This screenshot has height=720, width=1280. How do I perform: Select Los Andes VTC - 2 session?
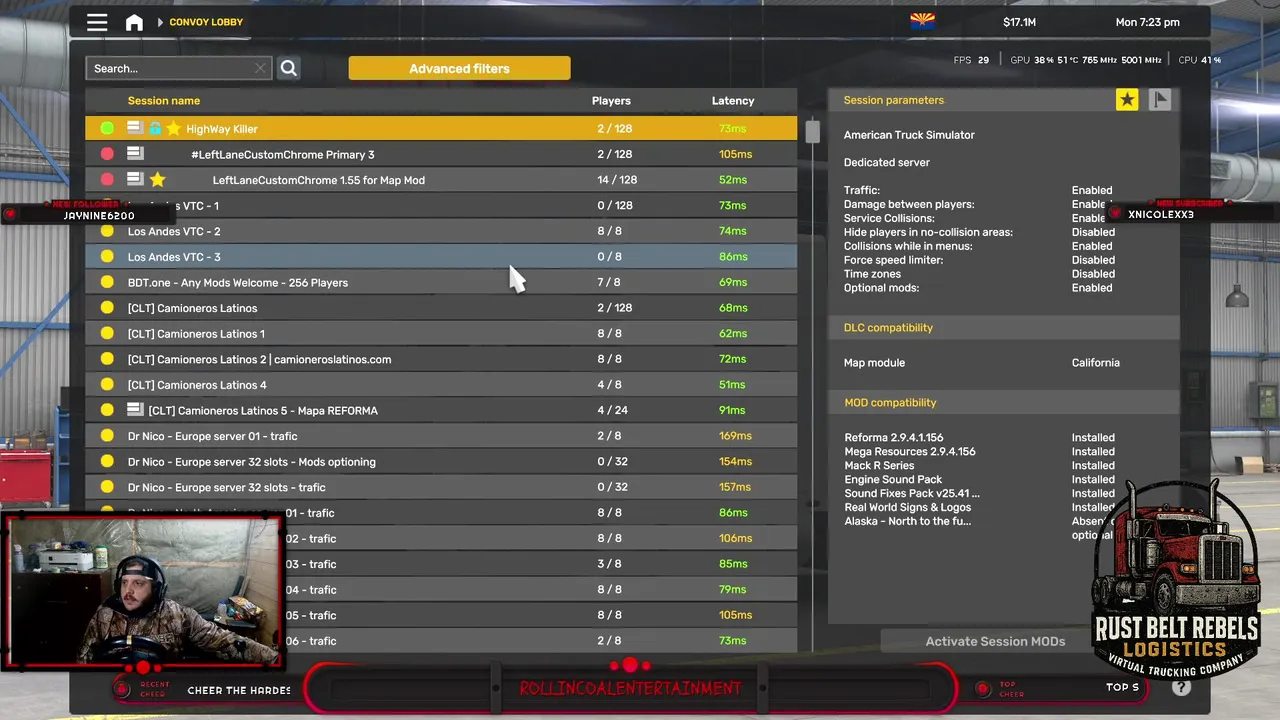[441, 231]
